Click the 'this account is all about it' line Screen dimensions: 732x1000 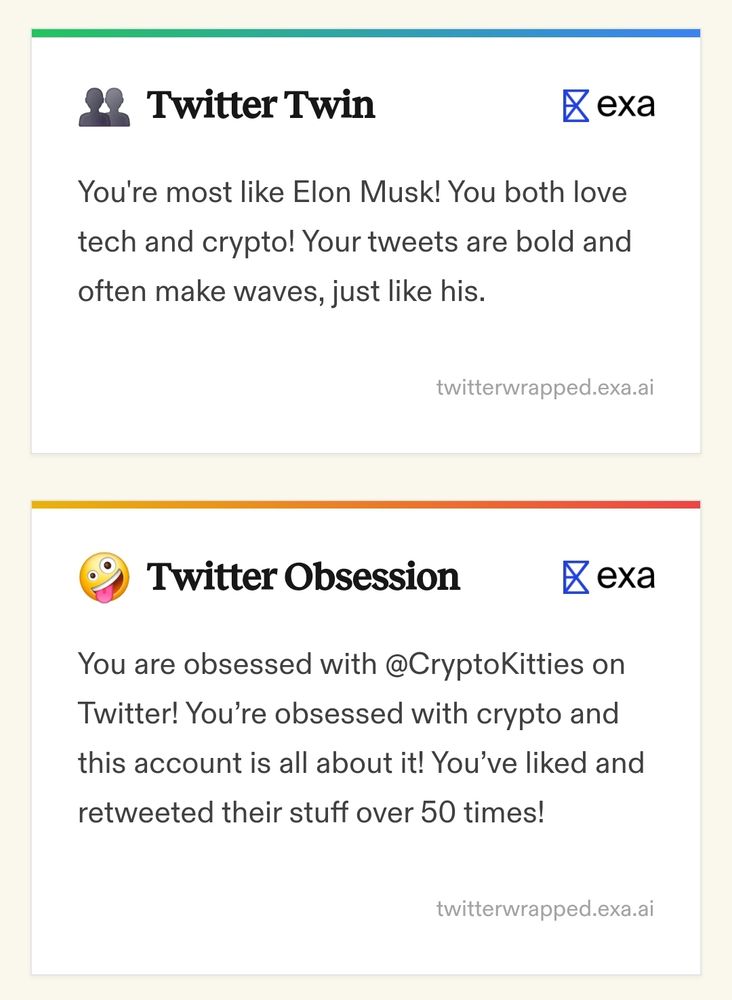point(361,763)
